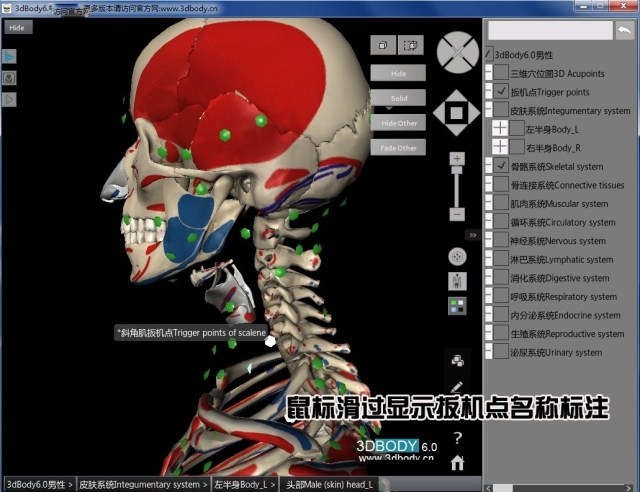Toggle 淋巴系统Lymphatic system checkbox
This screenshot has height=492, width=640.
[x=501, y=259]
